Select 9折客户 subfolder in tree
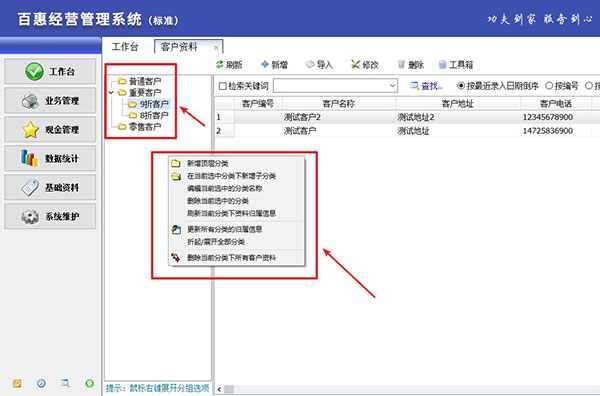 coord(149,104)
